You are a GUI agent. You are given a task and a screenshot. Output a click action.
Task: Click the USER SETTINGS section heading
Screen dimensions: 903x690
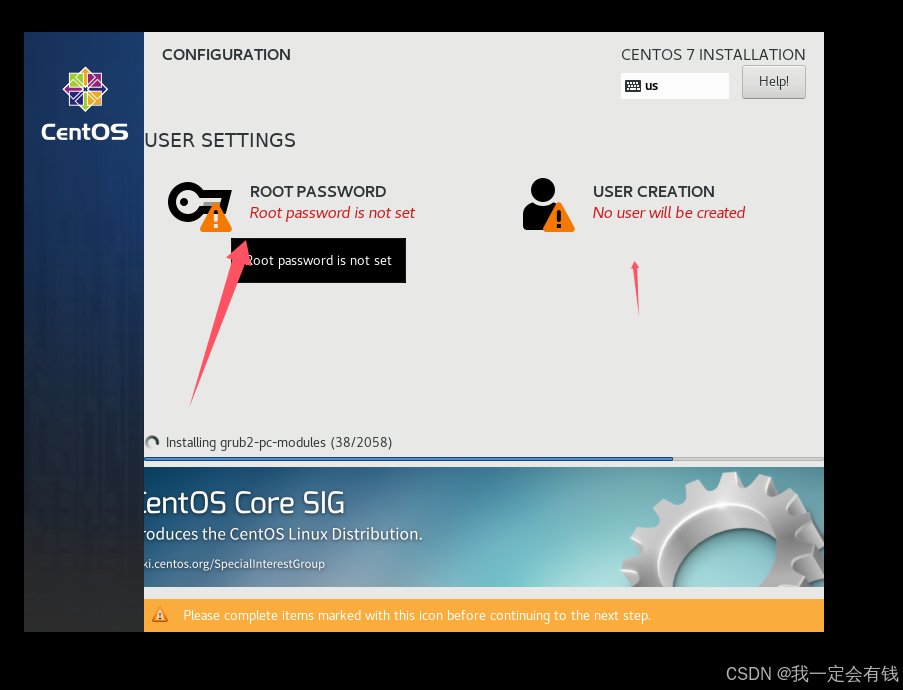coord(220,141)
